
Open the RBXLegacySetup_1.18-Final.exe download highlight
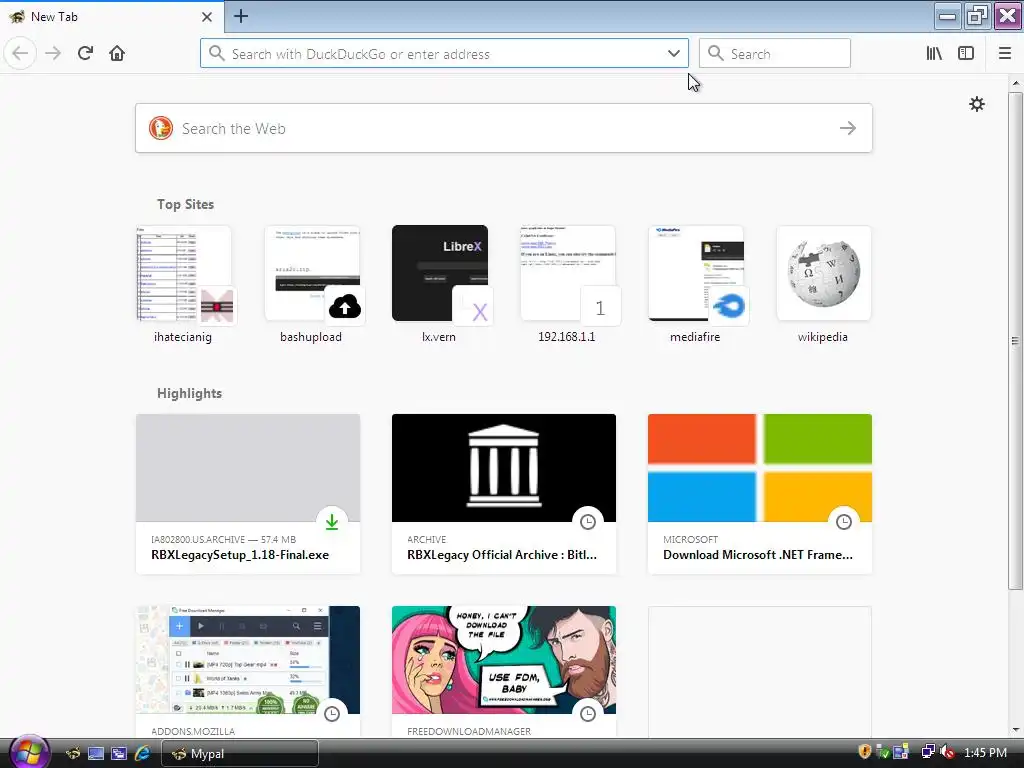coord(248,494)
